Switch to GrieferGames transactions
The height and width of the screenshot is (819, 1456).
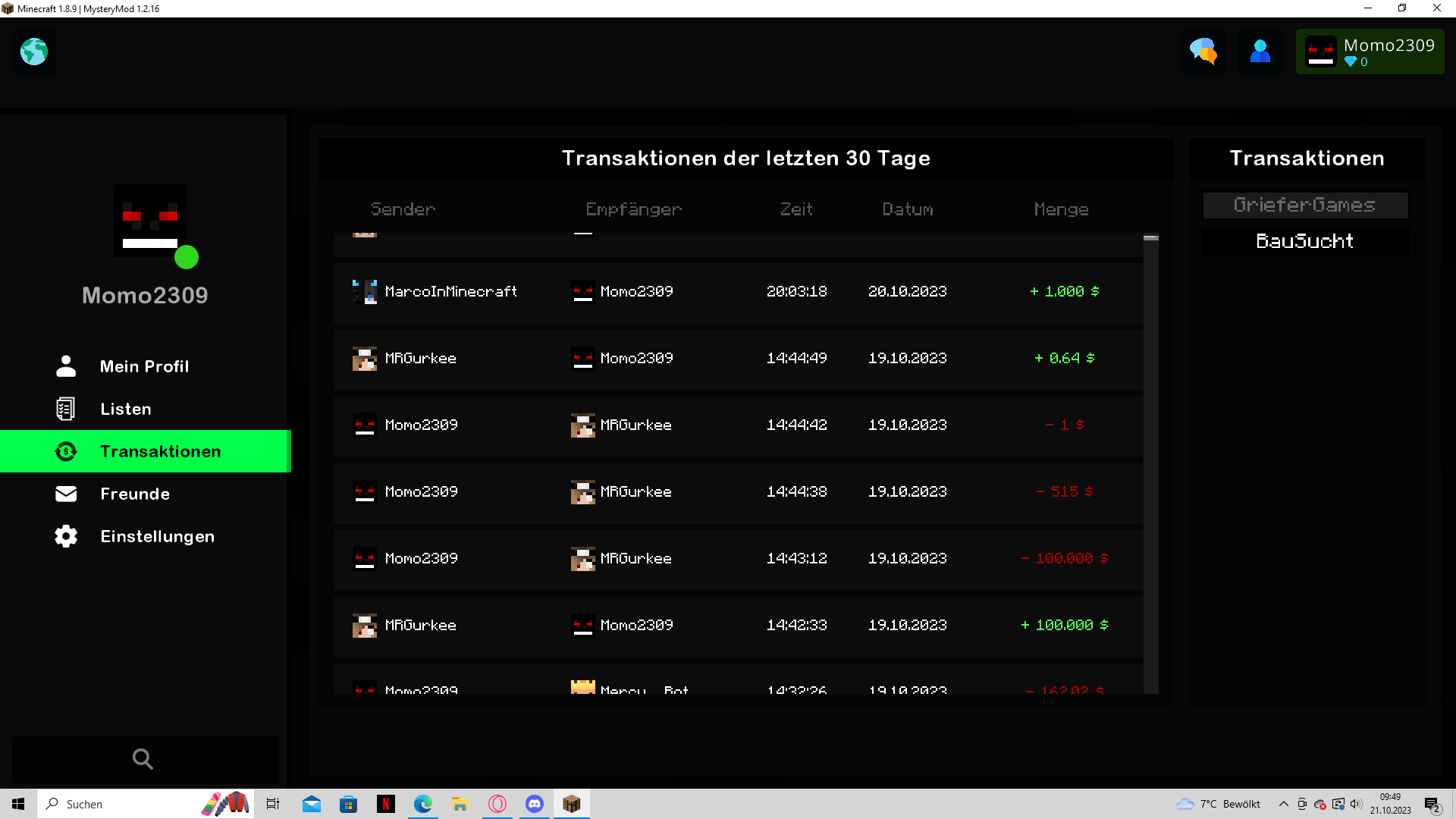click(x=1305, y=205)
